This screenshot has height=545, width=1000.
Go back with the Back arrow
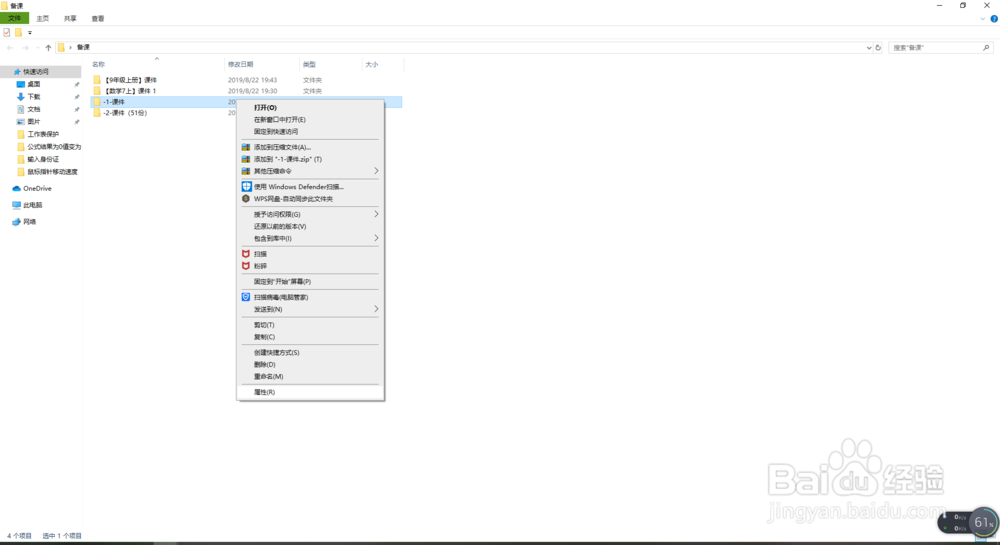point(10,48)
